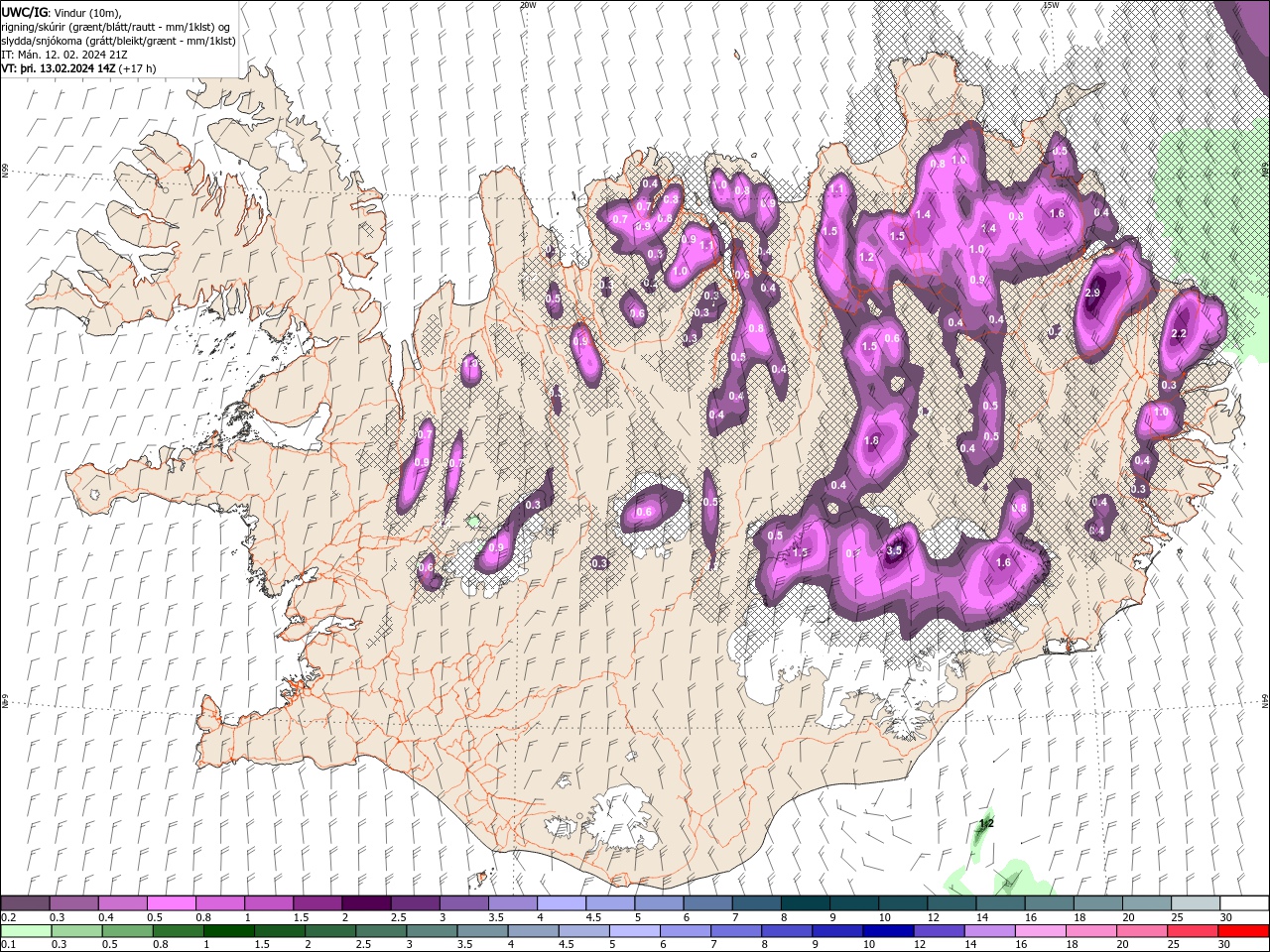Click the "Vindur (10m)," title text
The height and width of the screenshot is (952, 1270).
87,12
